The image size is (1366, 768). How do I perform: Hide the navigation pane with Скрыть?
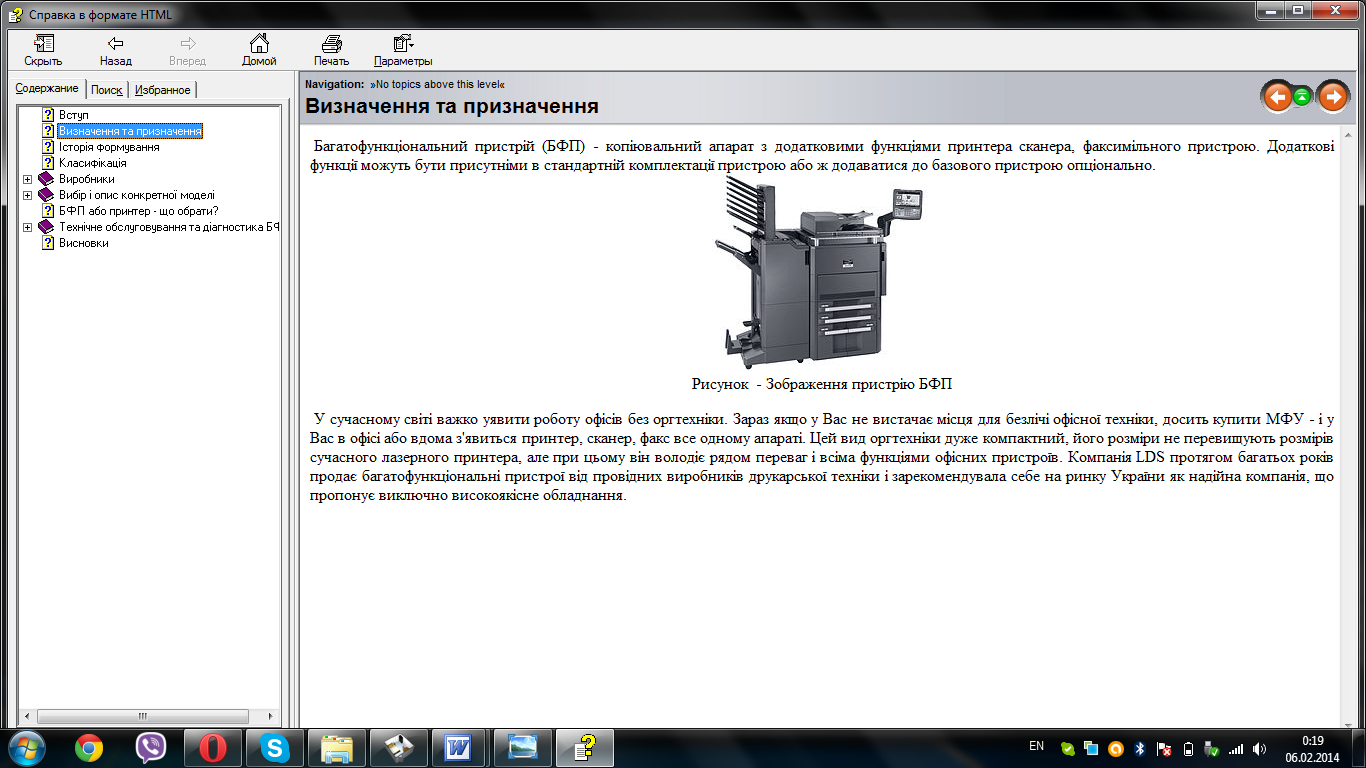click(43, 51)
